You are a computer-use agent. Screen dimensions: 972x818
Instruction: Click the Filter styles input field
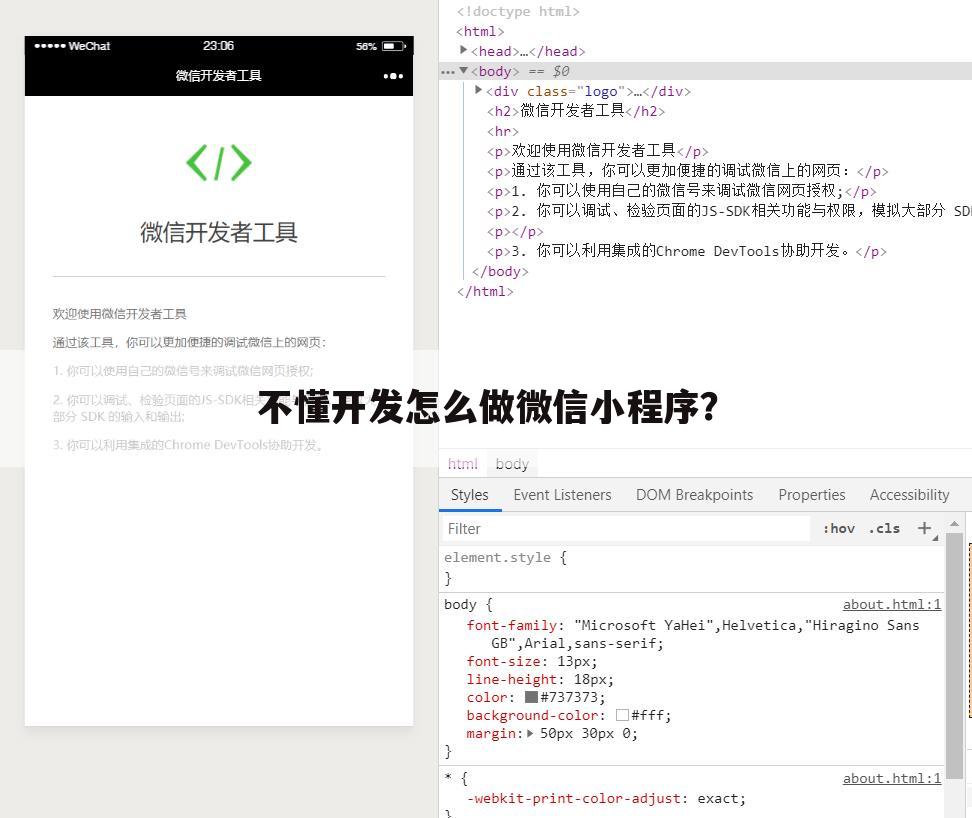626,529
